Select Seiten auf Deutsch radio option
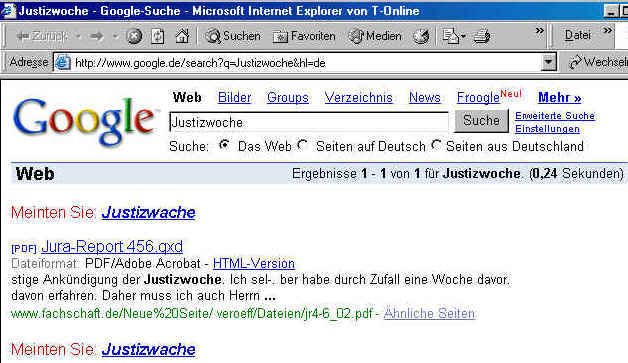The image size is (628, 363). coord(303,145)
